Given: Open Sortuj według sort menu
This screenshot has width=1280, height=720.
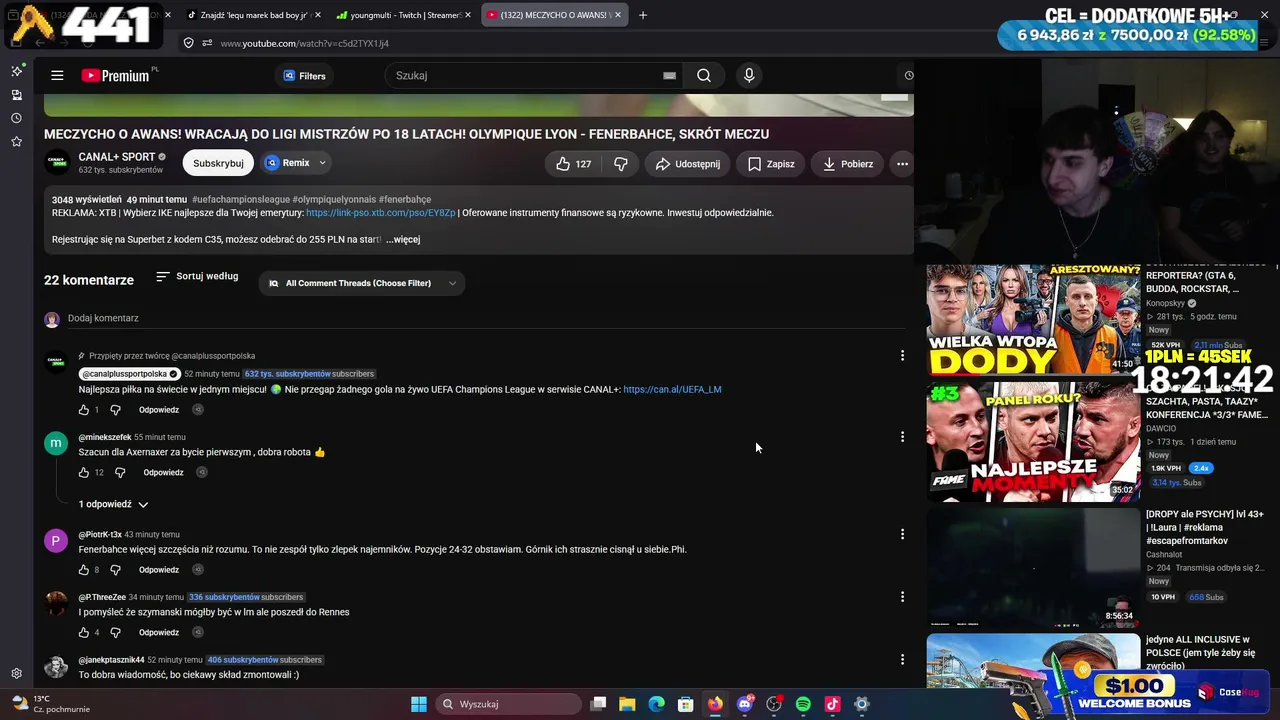Looking at the screenshot, I should tap(197, 276).
